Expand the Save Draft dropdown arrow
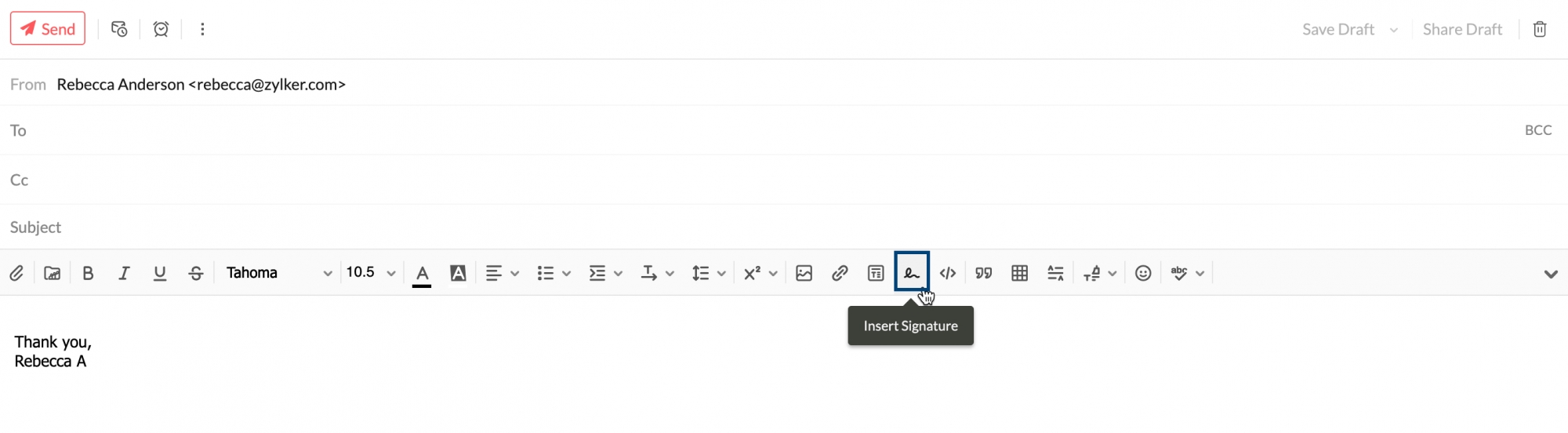This screenshot has height=433, width=1568. point(1394,30)
